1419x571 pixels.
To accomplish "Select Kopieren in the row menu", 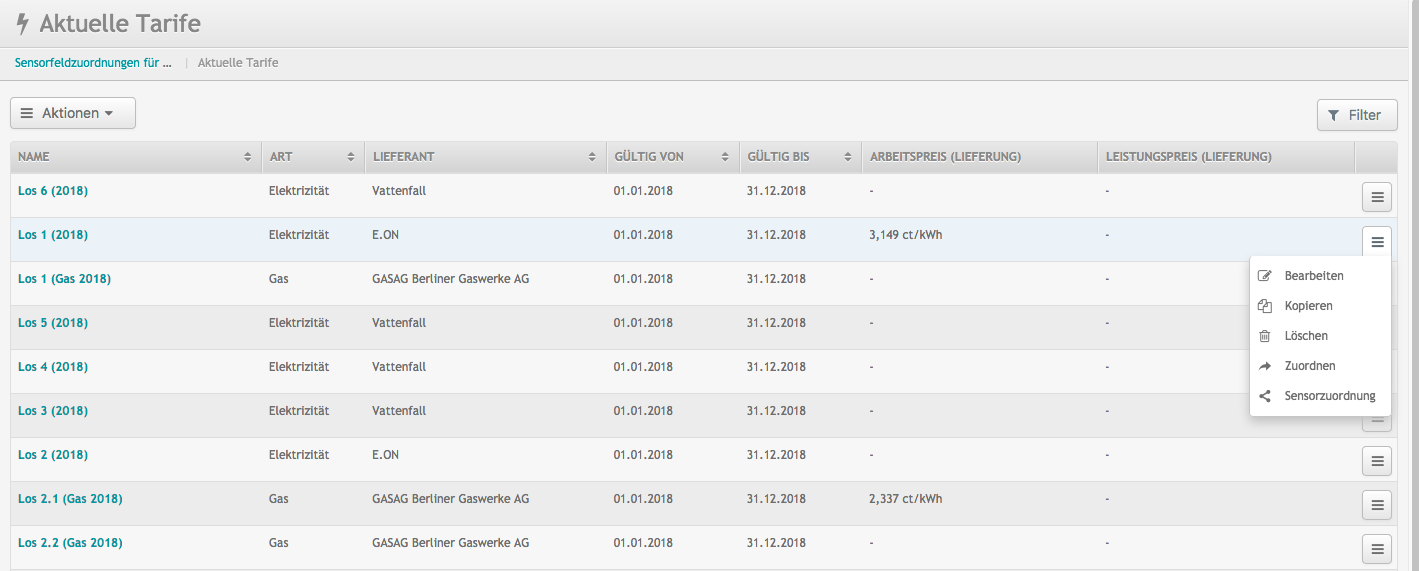I will click(1308, 306).
